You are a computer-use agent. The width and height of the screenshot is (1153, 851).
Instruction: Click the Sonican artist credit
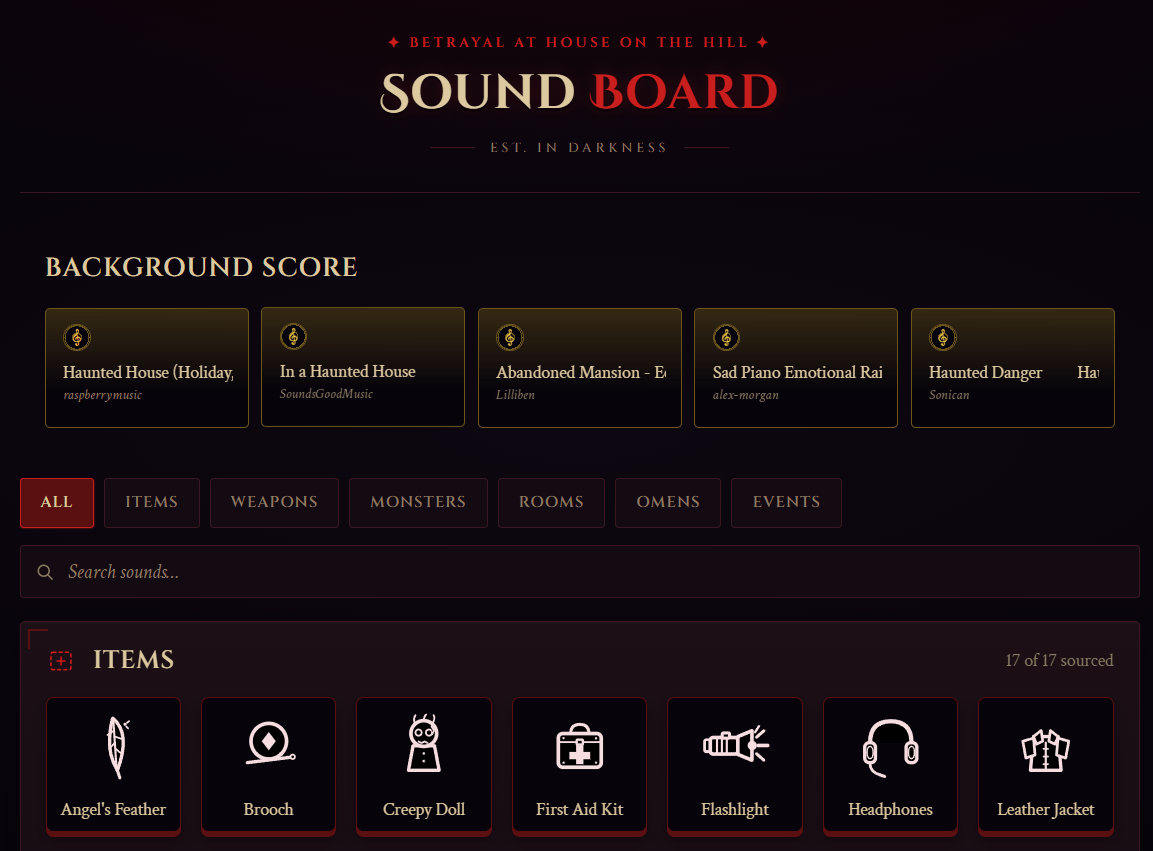pyautogui.click(x=949, y=395)
